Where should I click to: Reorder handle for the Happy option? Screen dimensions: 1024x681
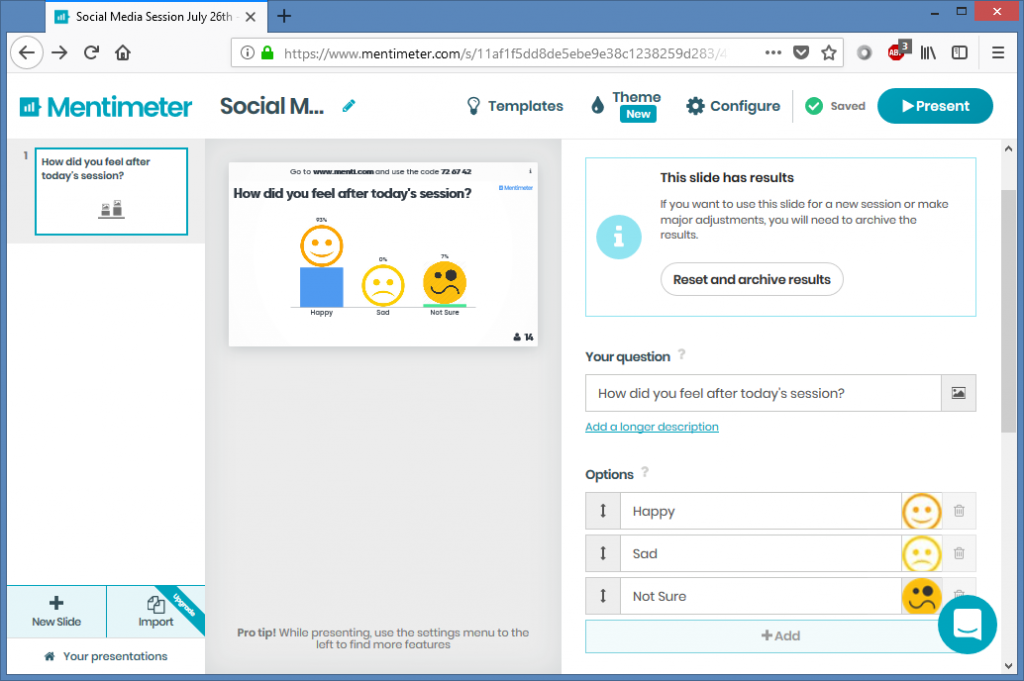click(603, 511)
